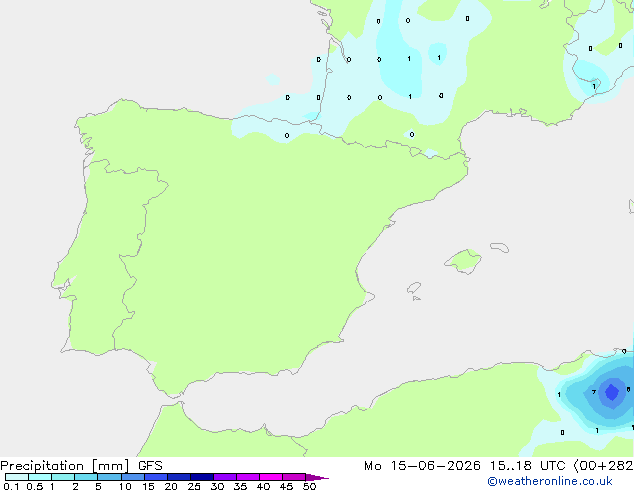Click the legend label '0.5'
634x490 pixels.
pyautogui.click(x=34, y=486)
